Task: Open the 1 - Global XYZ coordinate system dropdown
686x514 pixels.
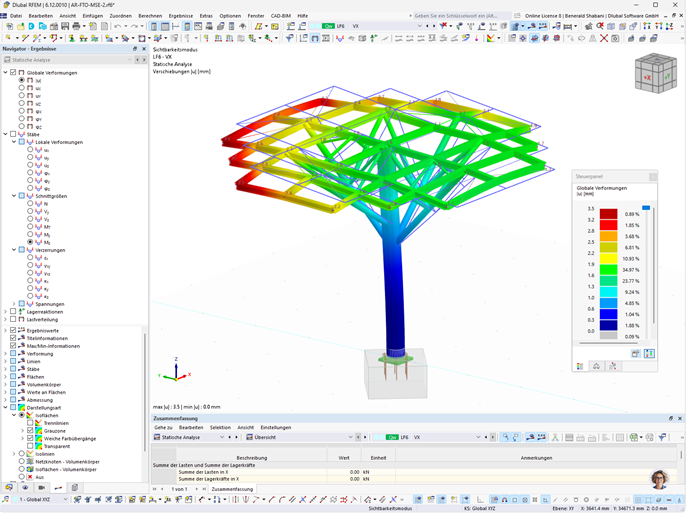Action: 66,499
